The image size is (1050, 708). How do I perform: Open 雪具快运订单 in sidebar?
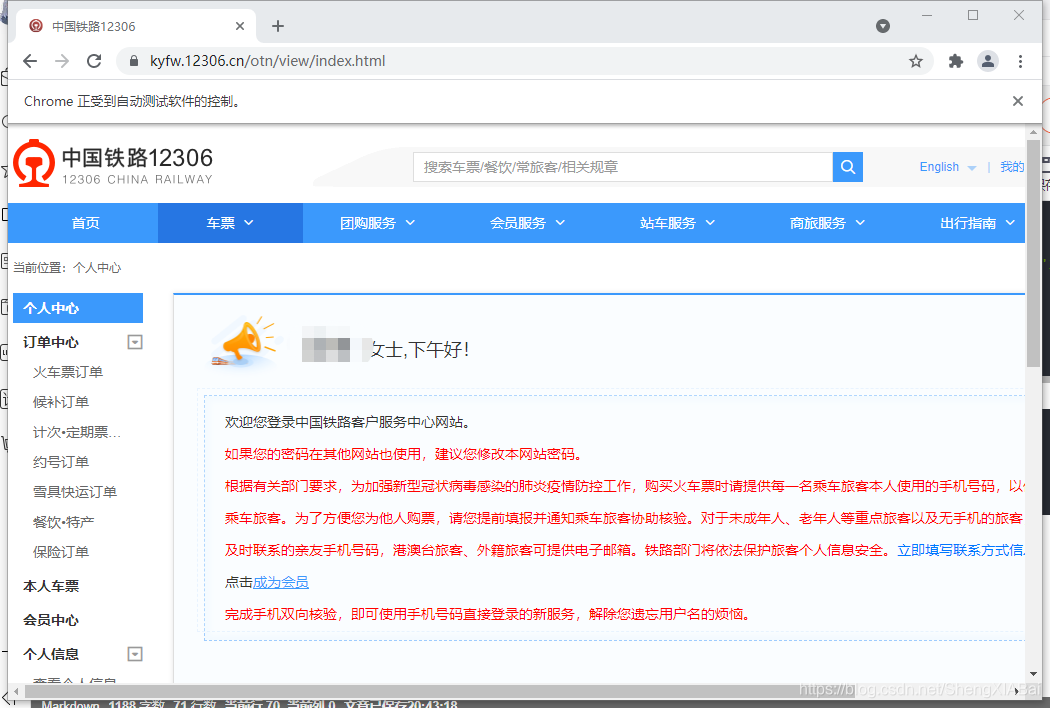pos(75,492)
